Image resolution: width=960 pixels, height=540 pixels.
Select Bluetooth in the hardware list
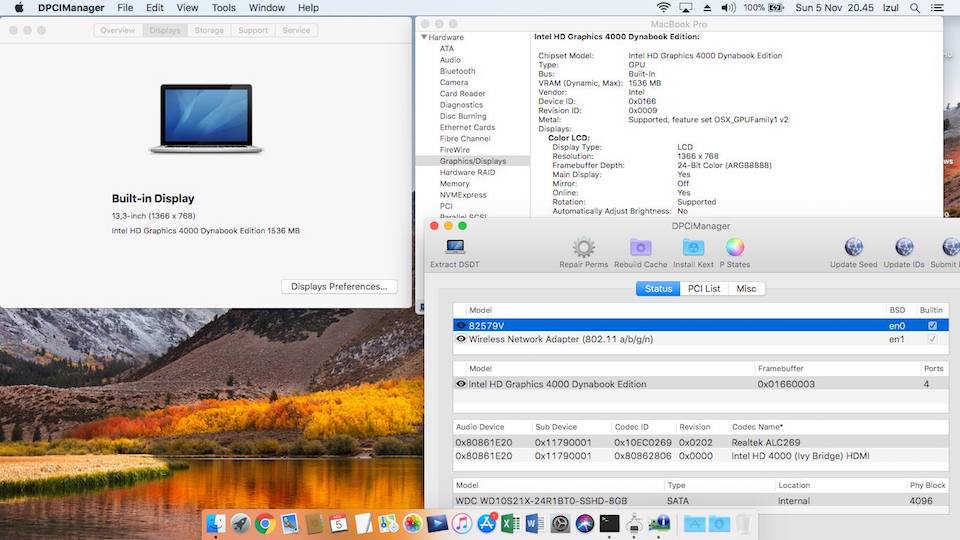[457, 71]
